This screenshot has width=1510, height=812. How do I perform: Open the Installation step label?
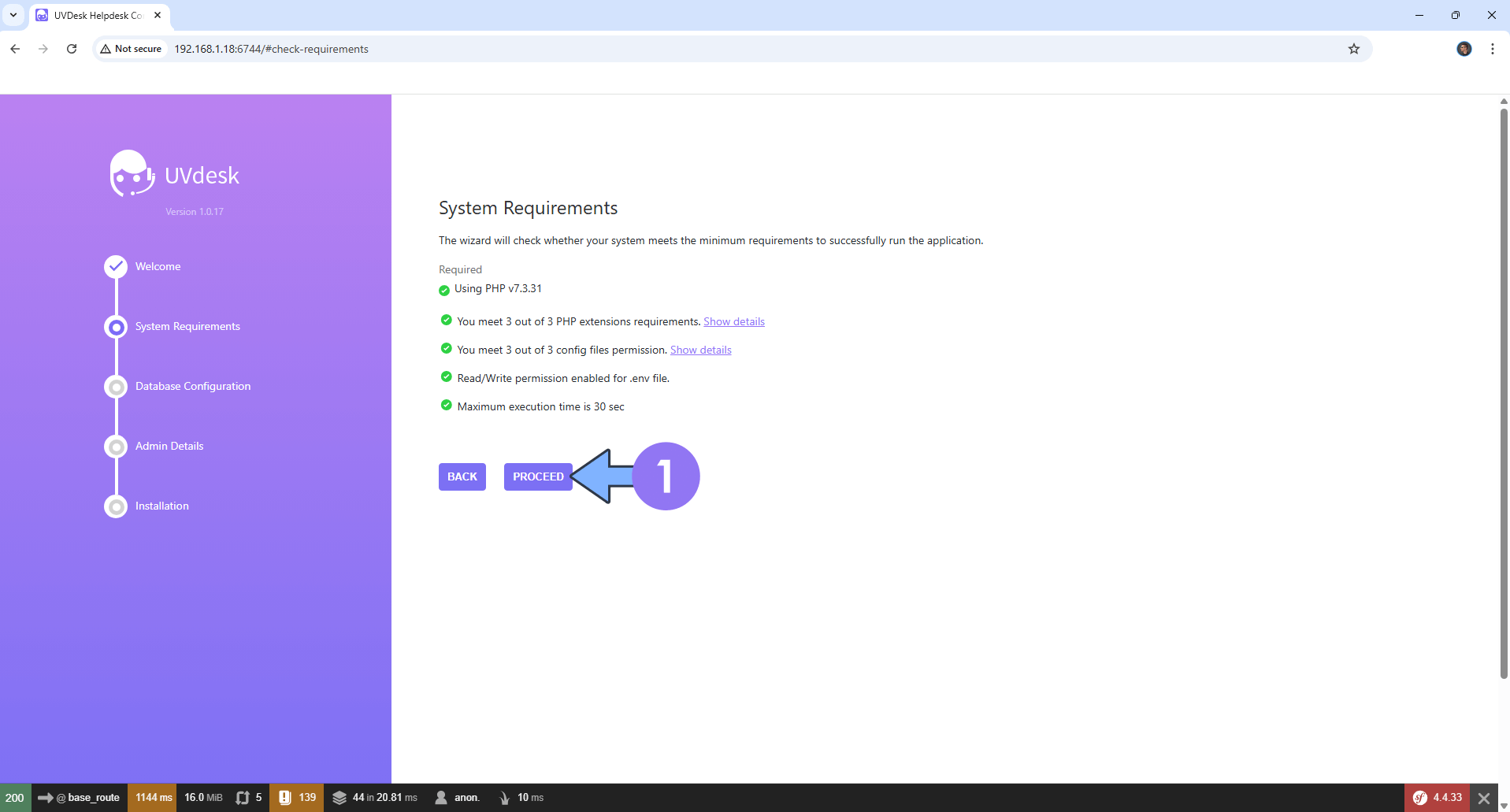(162, 506)
